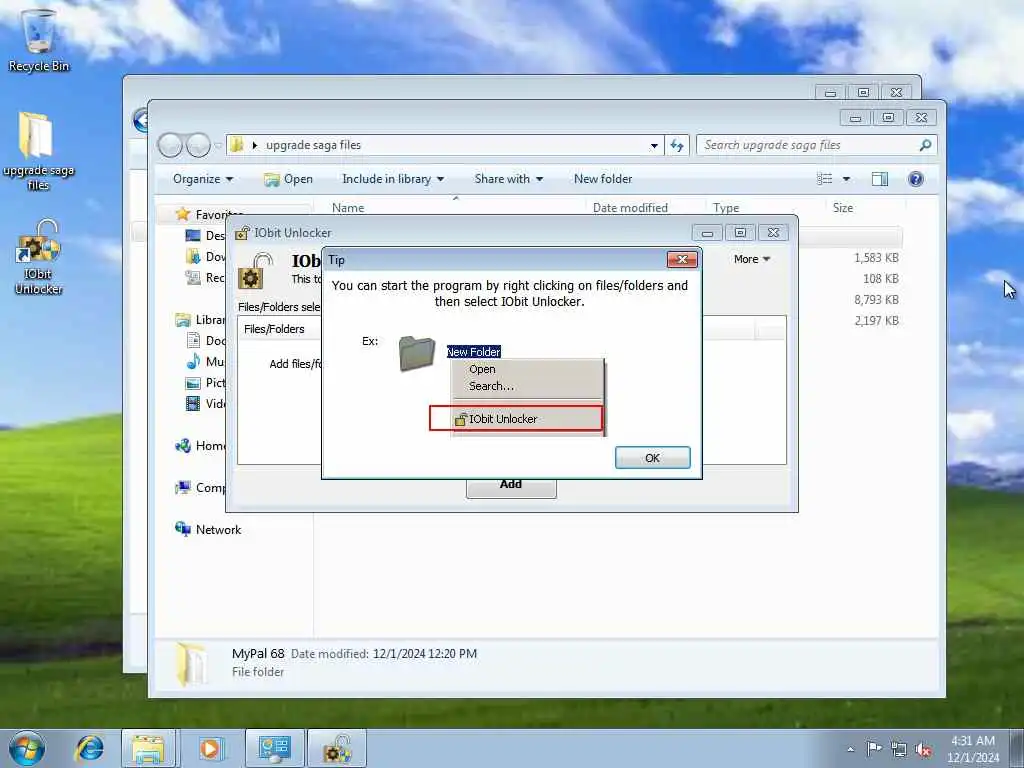Click the Add button in IObit Unlocker

tap(511, 487)
